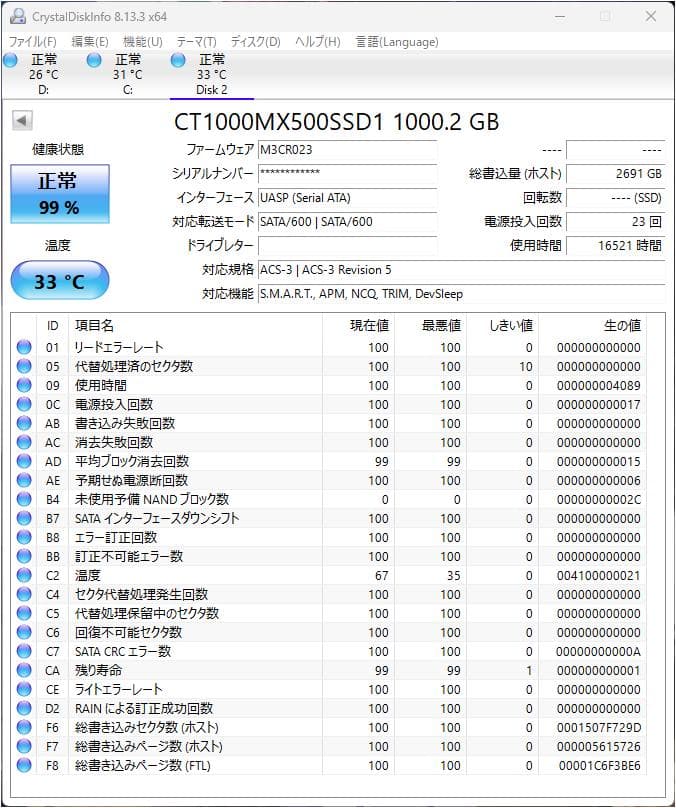The height and width of the screenshot is (808, 676).
Task: Click the 正常 99 % health status button
Action: coord(60,194)
